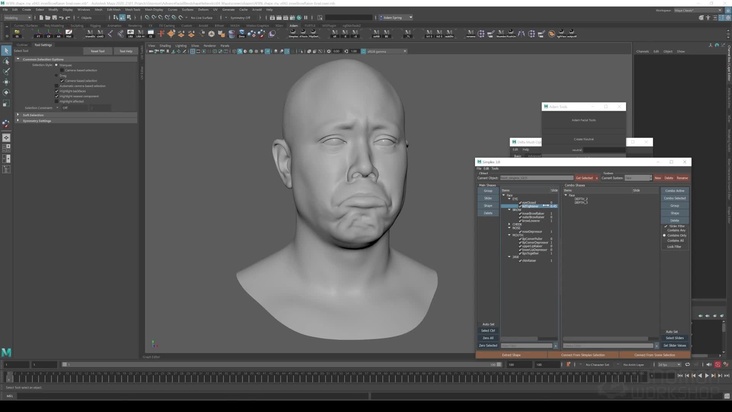The height and width of the screenshot is (412, 732).
Task: Click the auto keyframe toggle icon
Action: click(718, 364)
